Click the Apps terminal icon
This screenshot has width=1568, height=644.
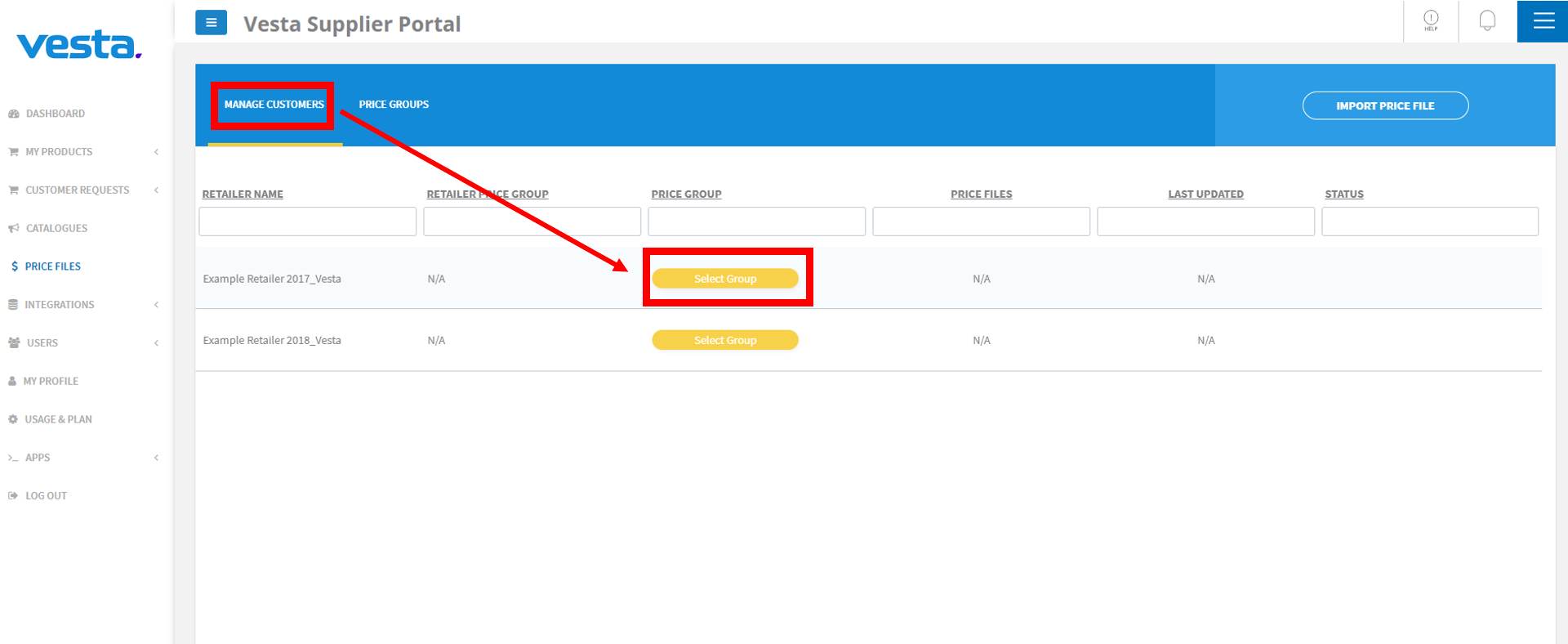13,458
